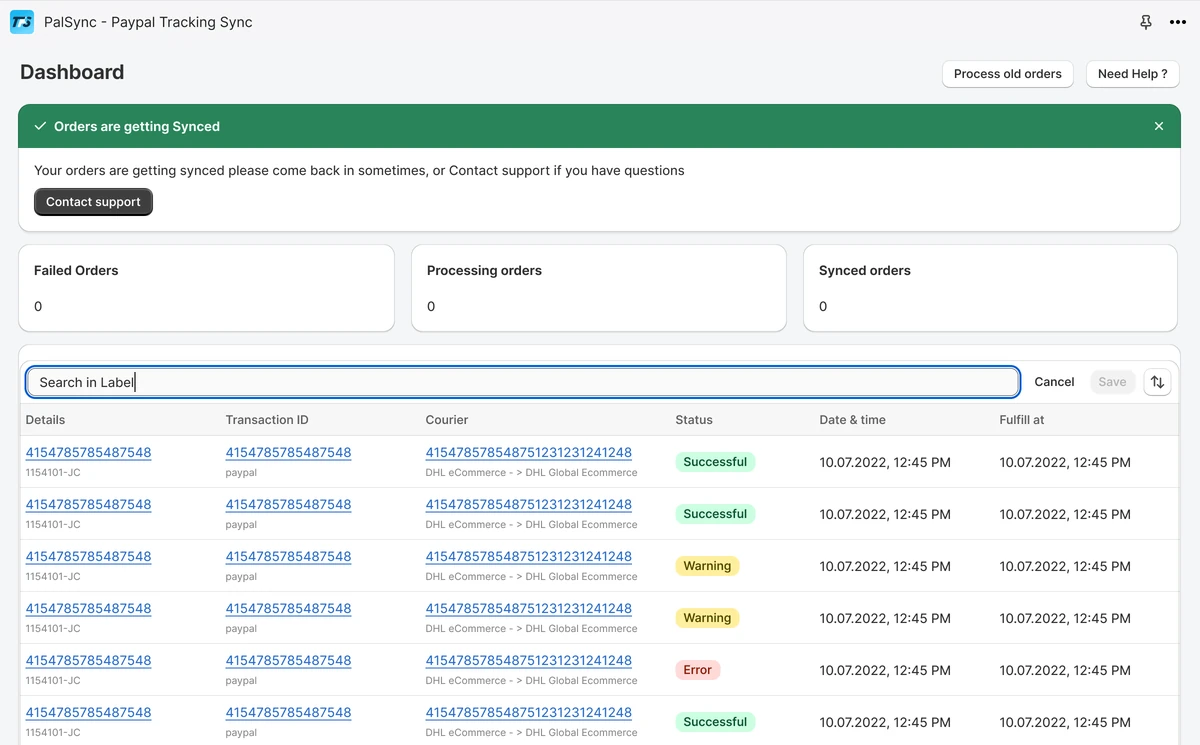1200x745 pixels.
Task: Click the Date & time value in Error row
Action: pos(885,670)
